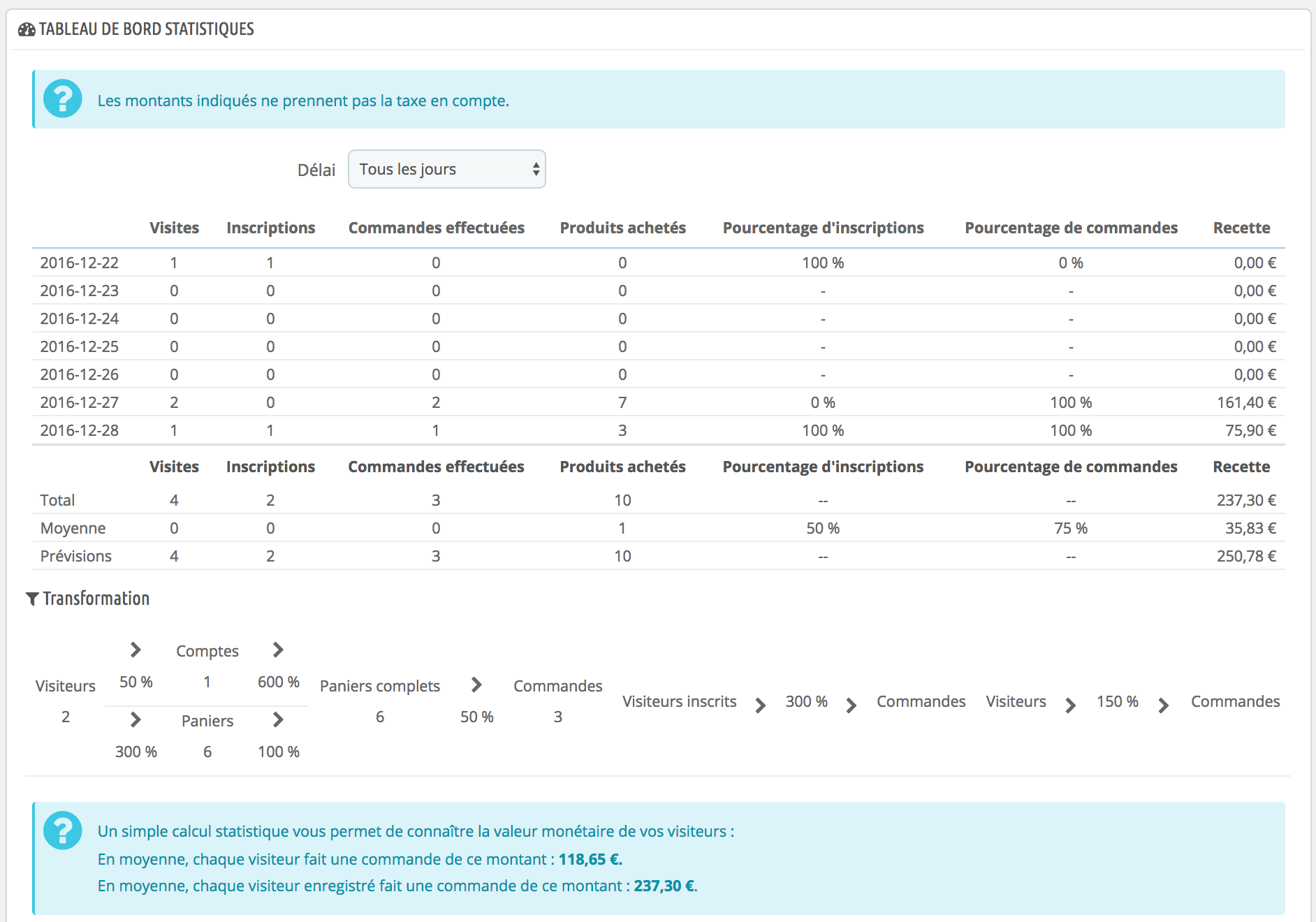Collapse the Transformation section

coord(96,598)
